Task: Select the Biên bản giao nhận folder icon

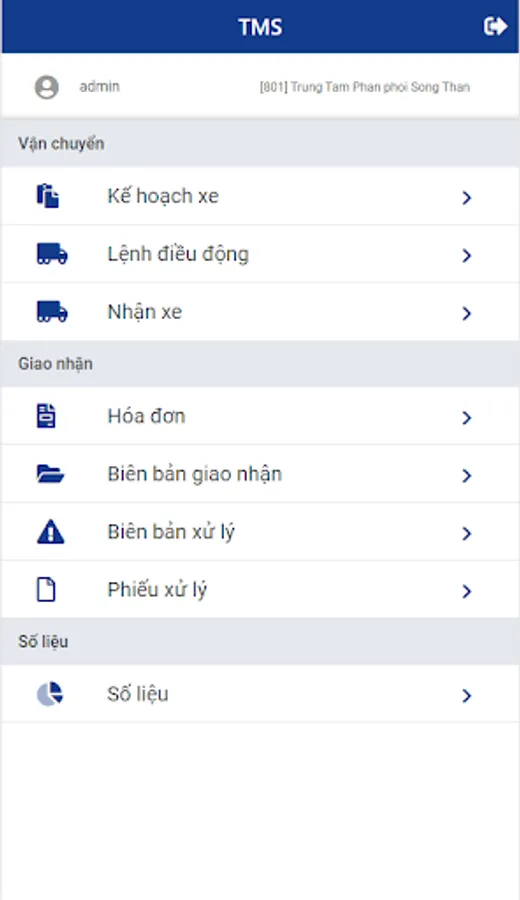Action: point(51,474)
